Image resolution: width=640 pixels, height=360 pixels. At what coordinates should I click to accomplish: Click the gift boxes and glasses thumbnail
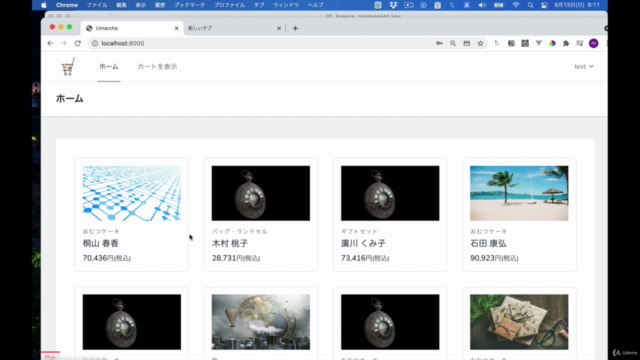tap(519, 322)
